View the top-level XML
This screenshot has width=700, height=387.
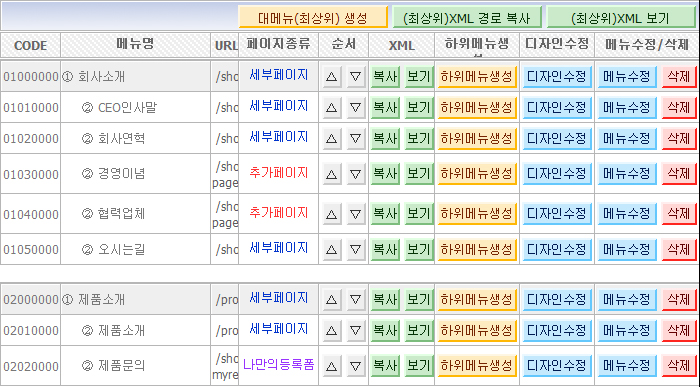621,18
